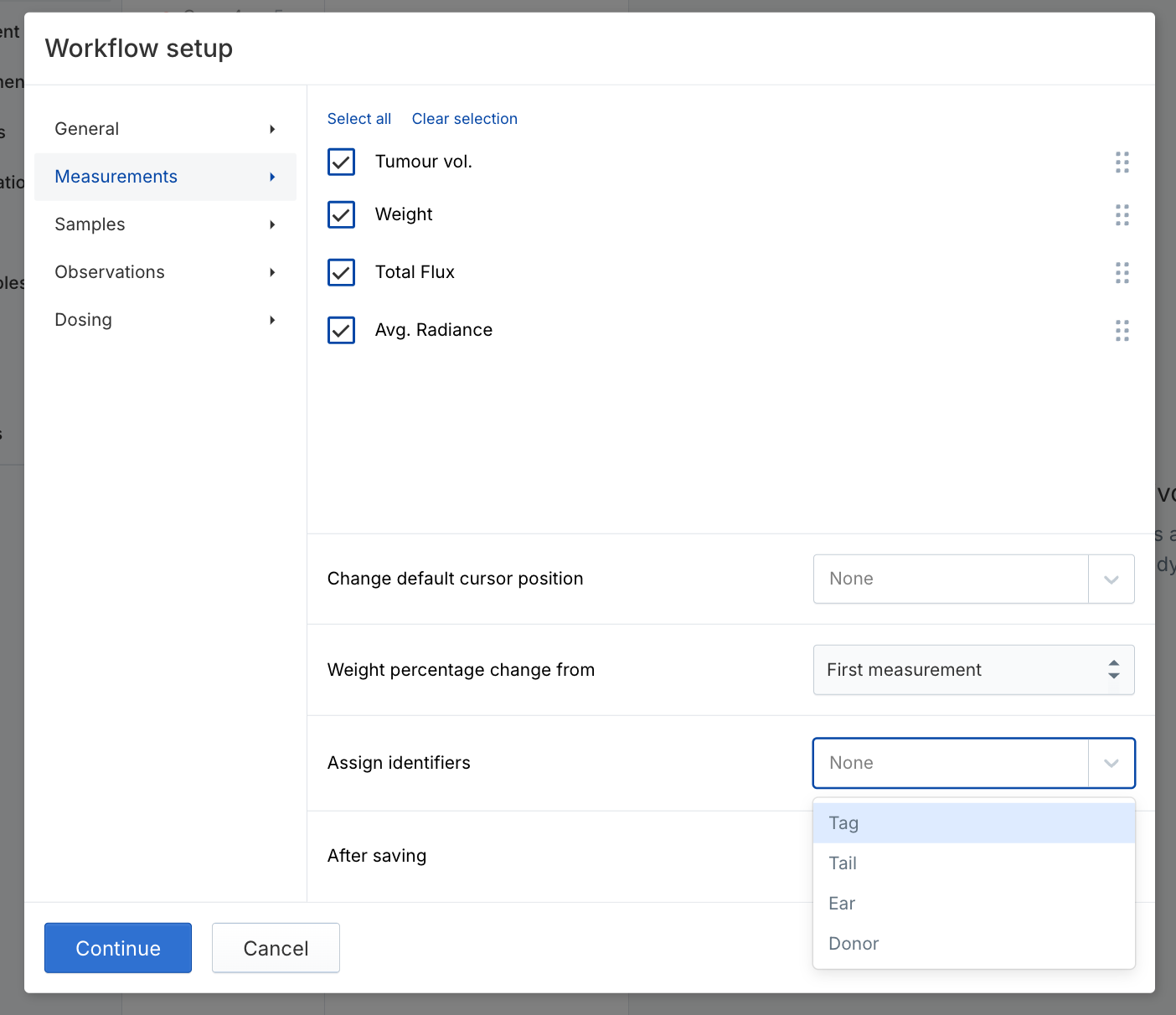Viewport: 1176px width, 1015px height.
Task: Click the Clear selection link
Action: click(464, 119)
